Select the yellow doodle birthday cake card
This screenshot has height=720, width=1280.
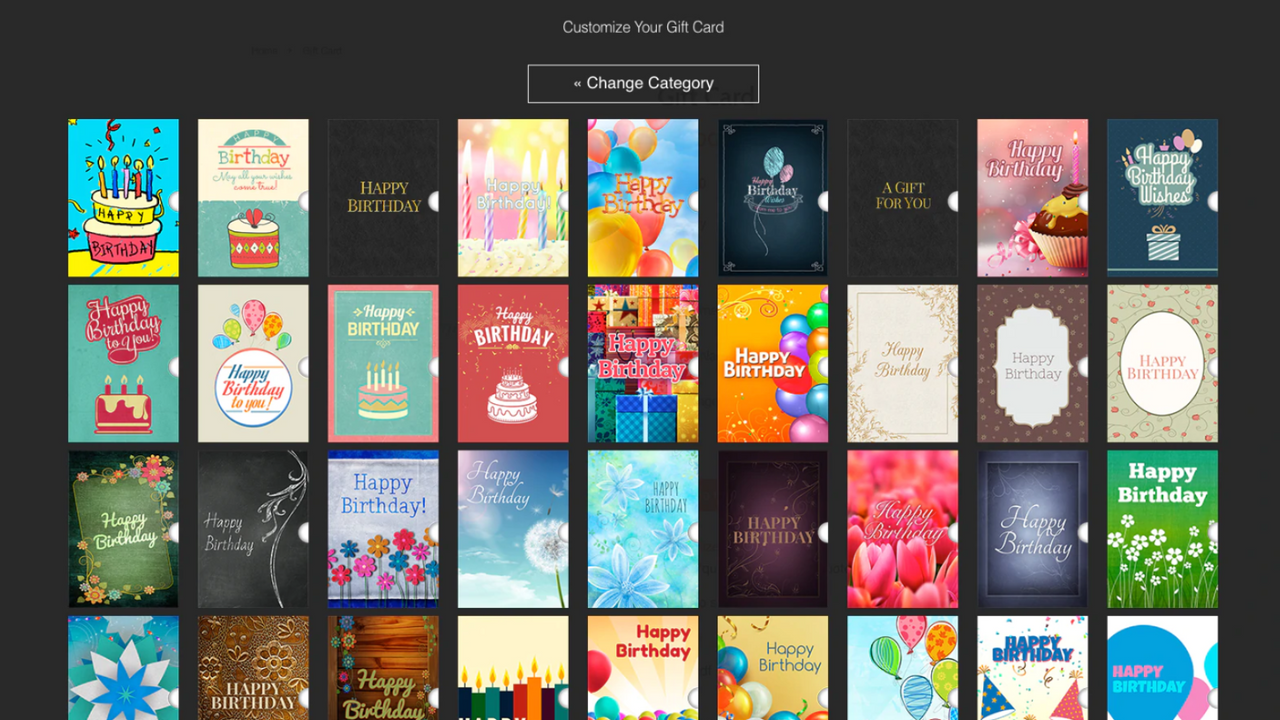click(x=123, y=197)
